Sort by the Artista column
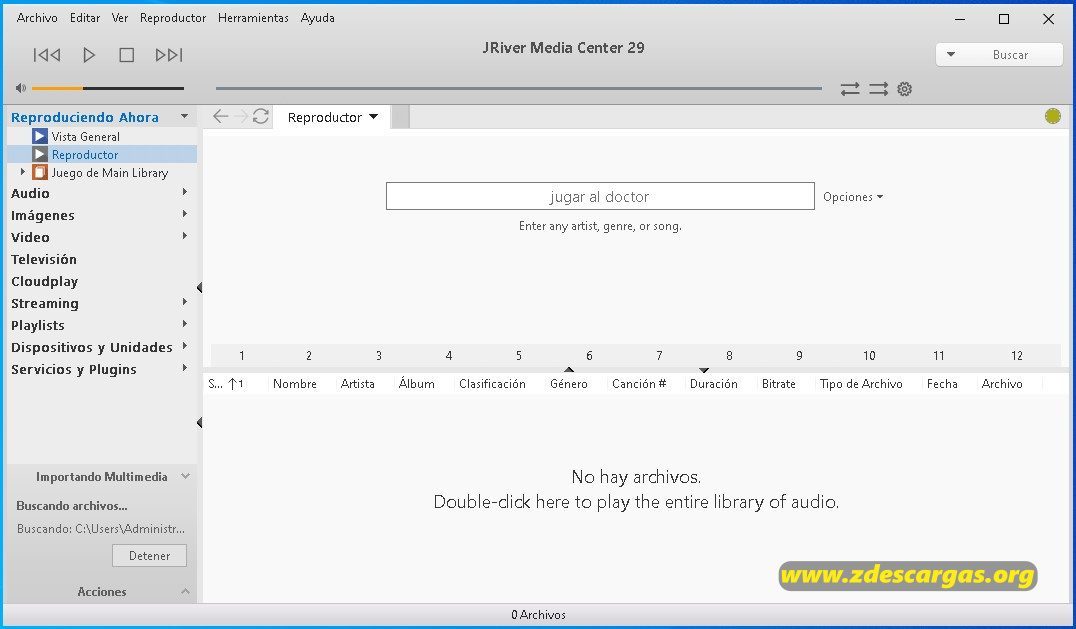Screen dimensions: 1076x629 358,384
